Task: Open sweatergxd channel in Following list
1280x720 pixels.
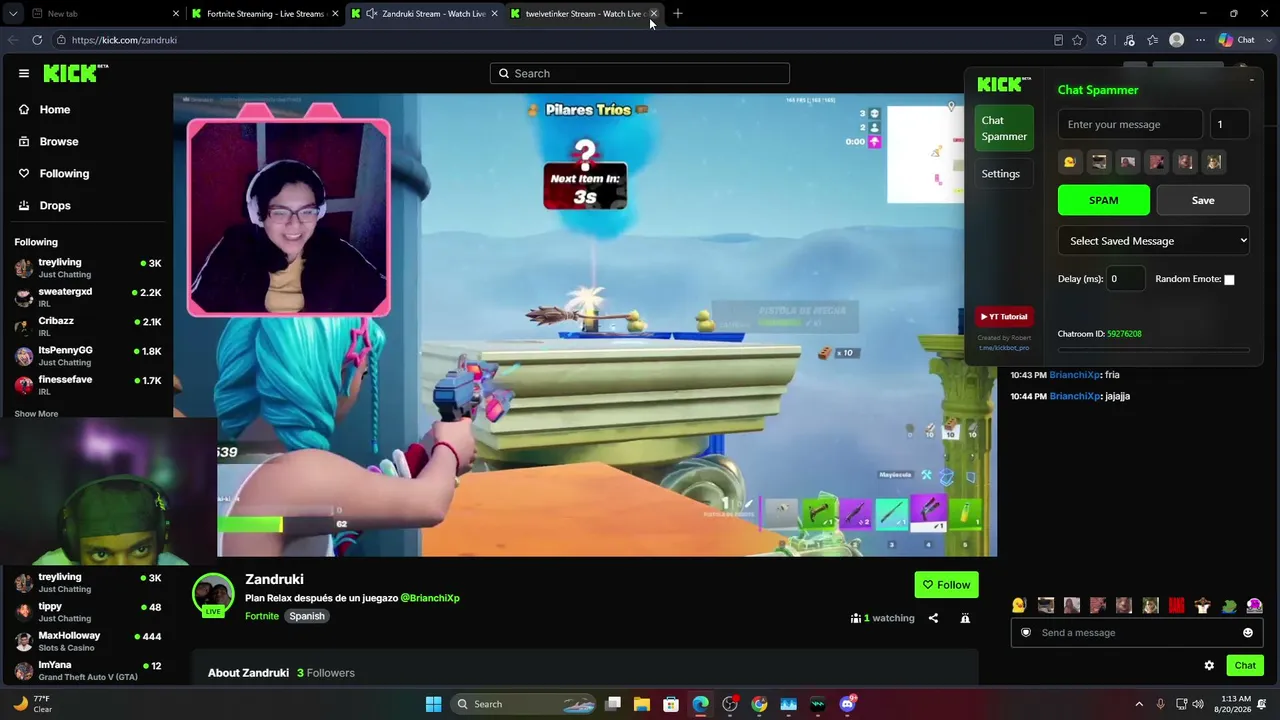Action: (x=88, y=297)
